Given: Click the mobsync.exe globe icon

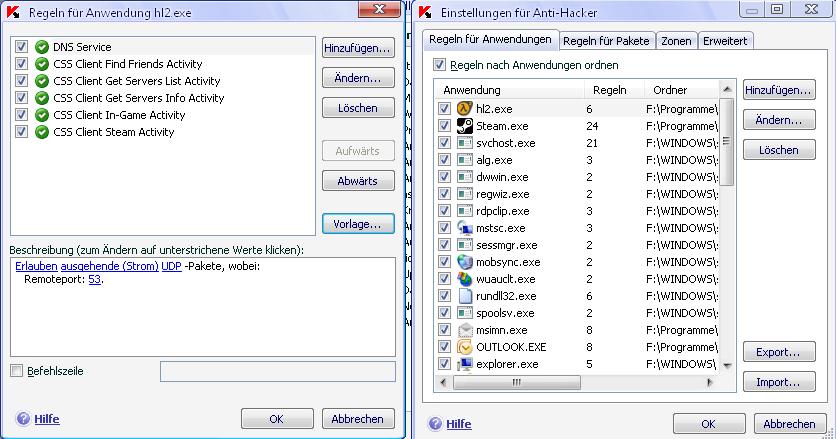Looking at the screenshot, I should pos(465,262).
